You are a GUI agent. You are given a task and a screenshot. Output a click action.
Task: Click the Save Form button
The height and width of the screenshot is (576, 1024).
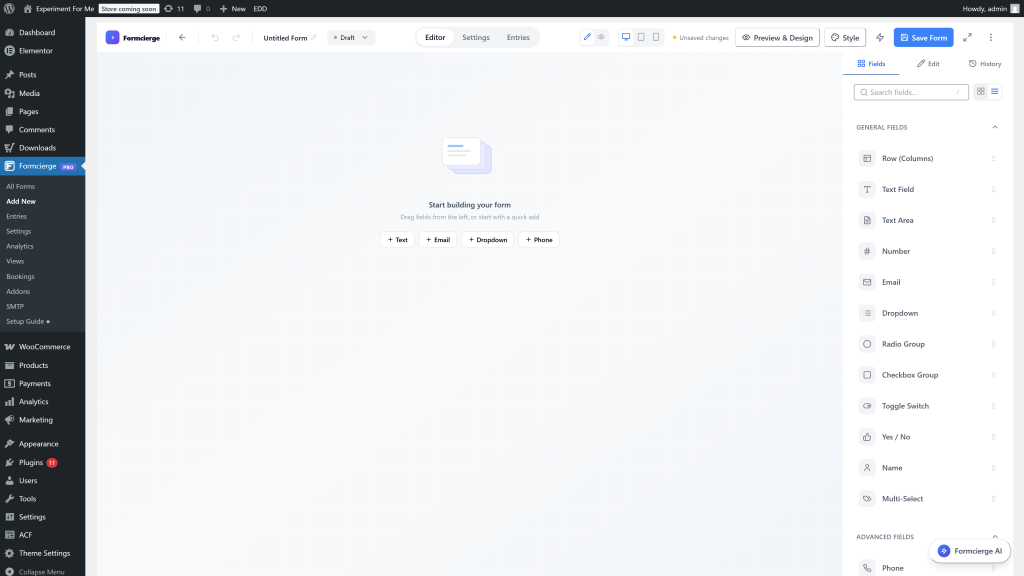(x=923, y=37)
